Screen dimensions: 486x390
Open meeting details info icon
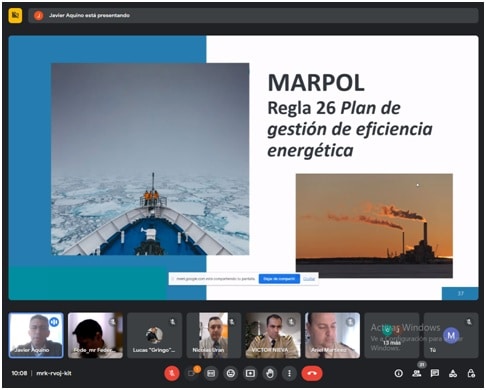coord(399,373)
